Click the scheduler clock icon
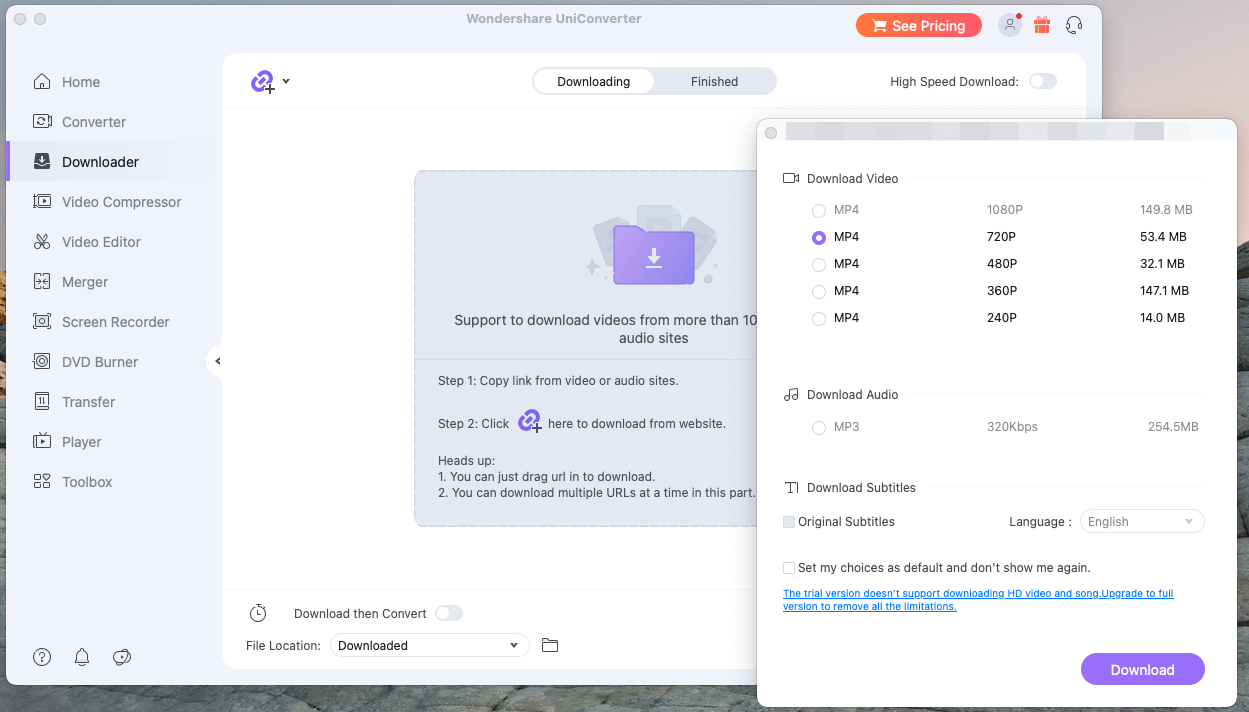Screen dimensions: 1249x712 (x=258, y=613)
